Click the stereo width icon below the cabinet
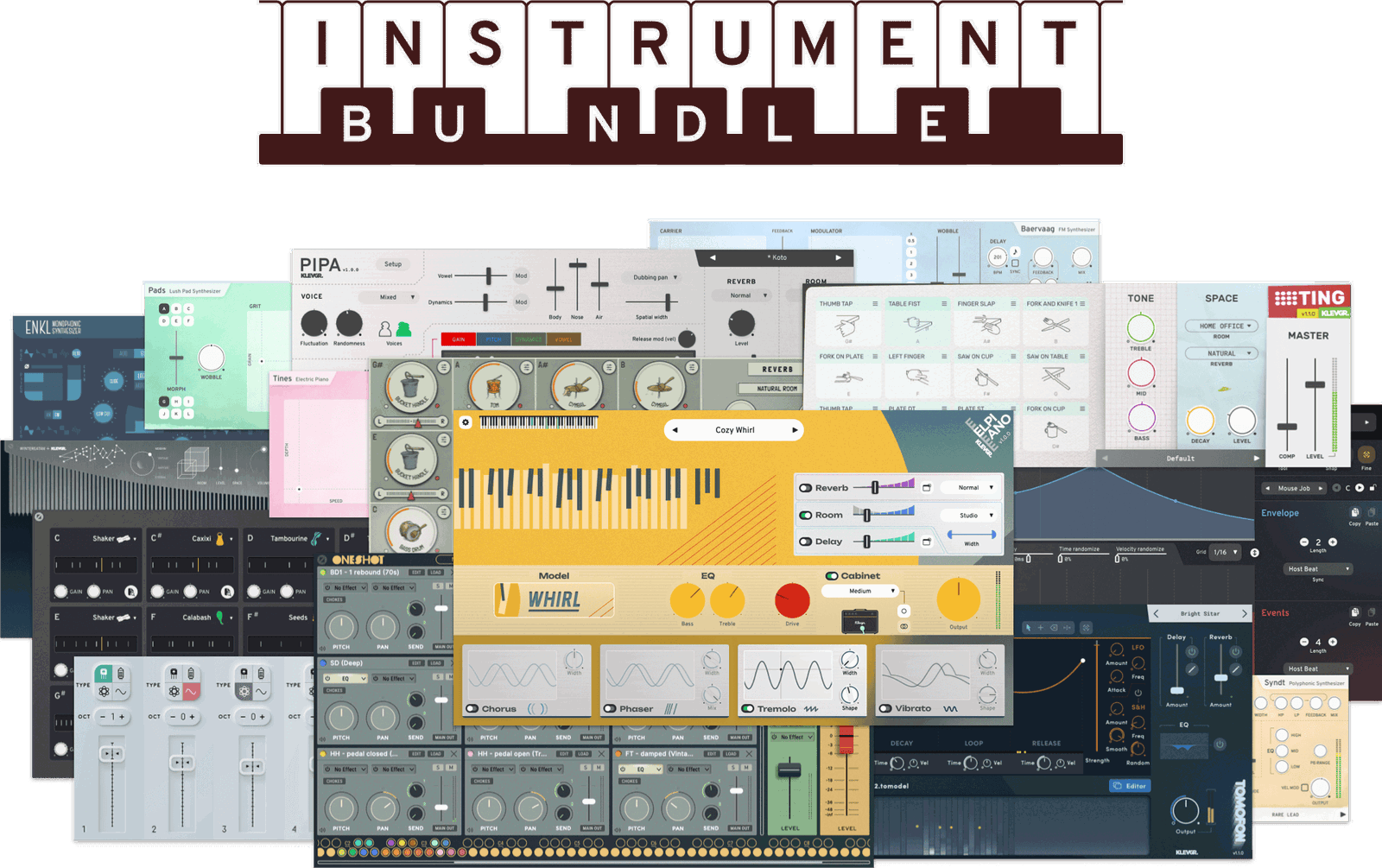Image resolution: width=1382 pixels, height=868 pixels. [903, 626]
